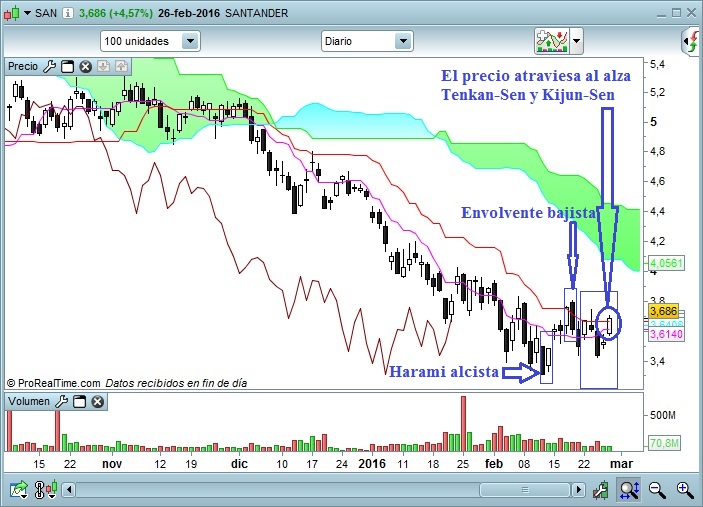The height and width of the screenshot is (507, 703).
Task: Close the Precio panel
Action: (85, 66)
